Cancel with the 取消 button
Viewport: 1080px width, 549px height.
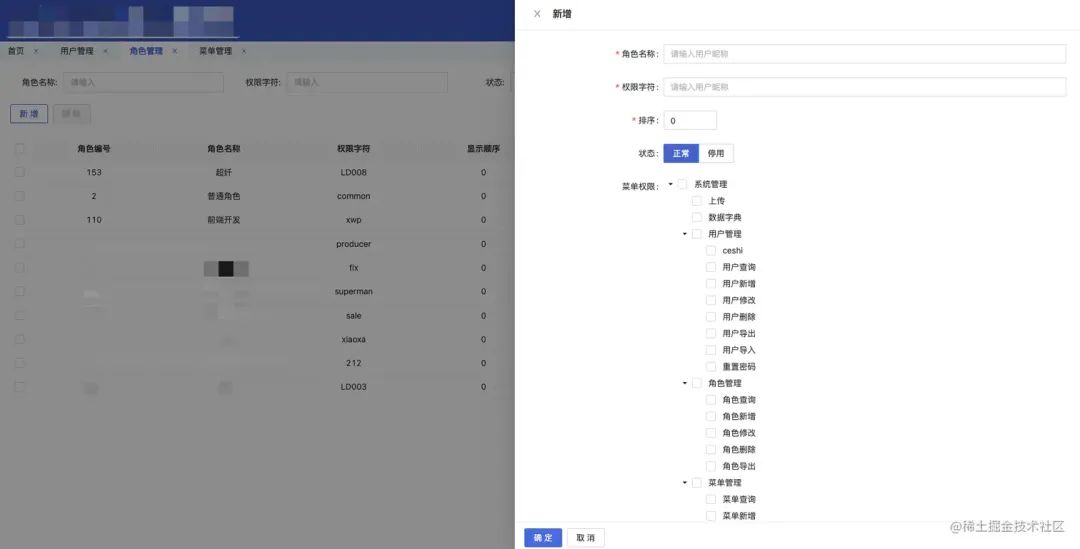point(585,538)
